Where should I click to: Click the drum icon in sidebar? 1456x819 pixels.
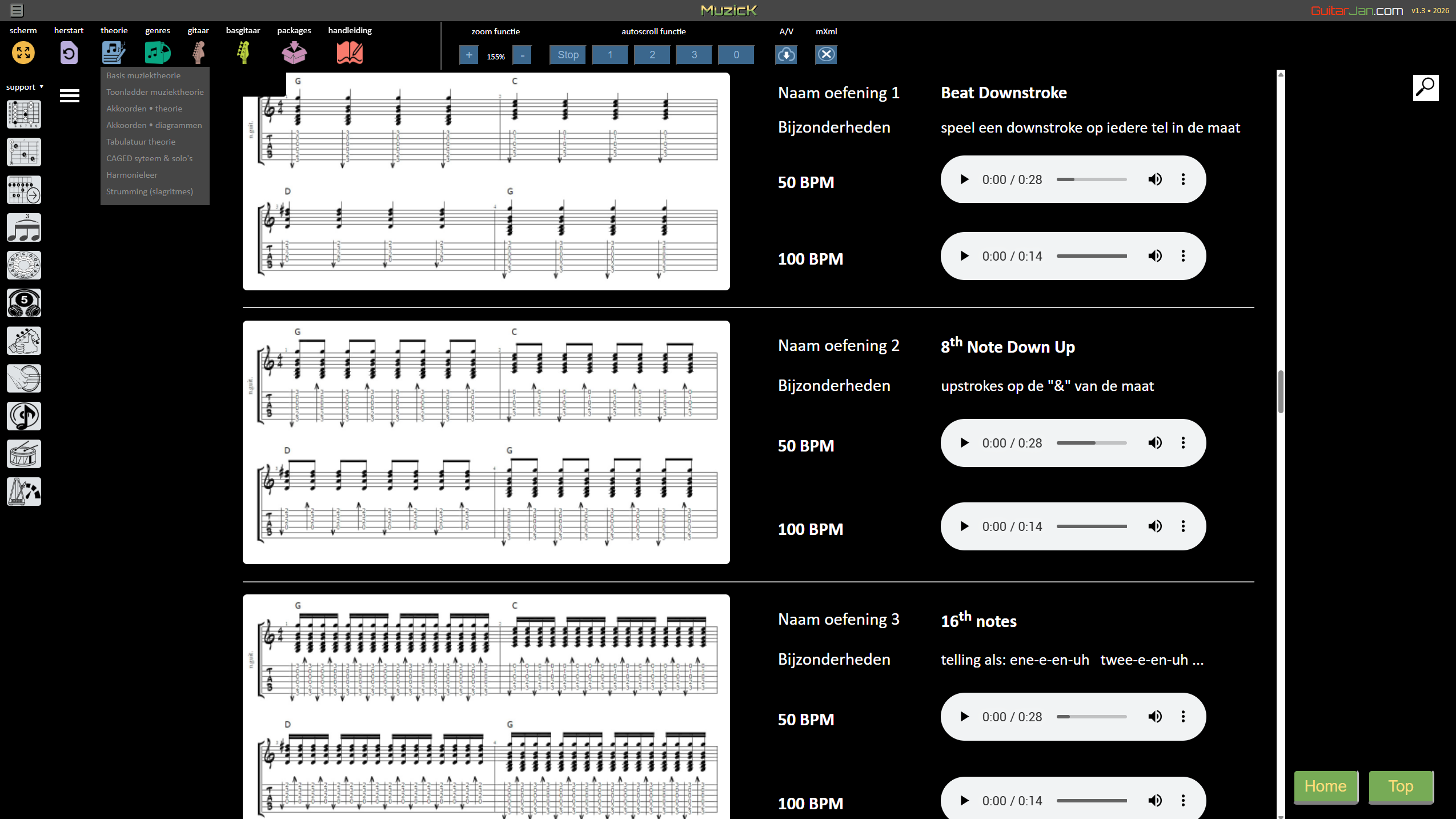click(x=24, y=454)
